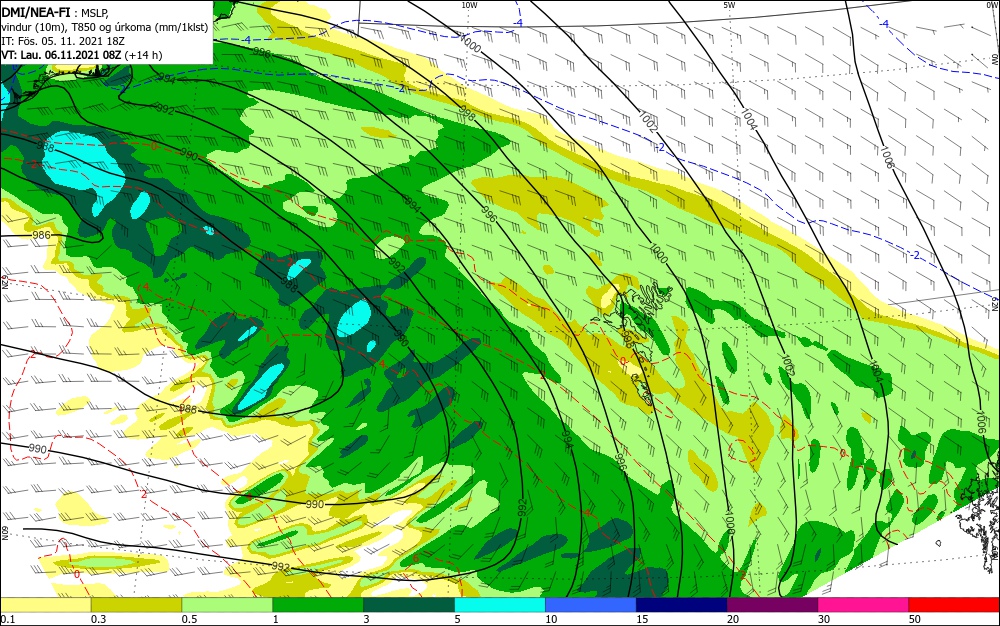Click the legend value label 30
The height and width of the screenshot is (626, 1000).
click(x=824, y=619)
